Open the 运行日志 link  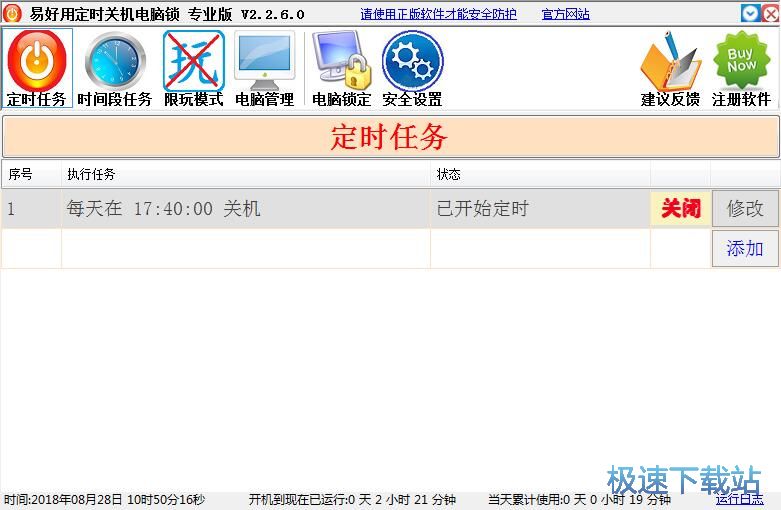pos(739,499)
